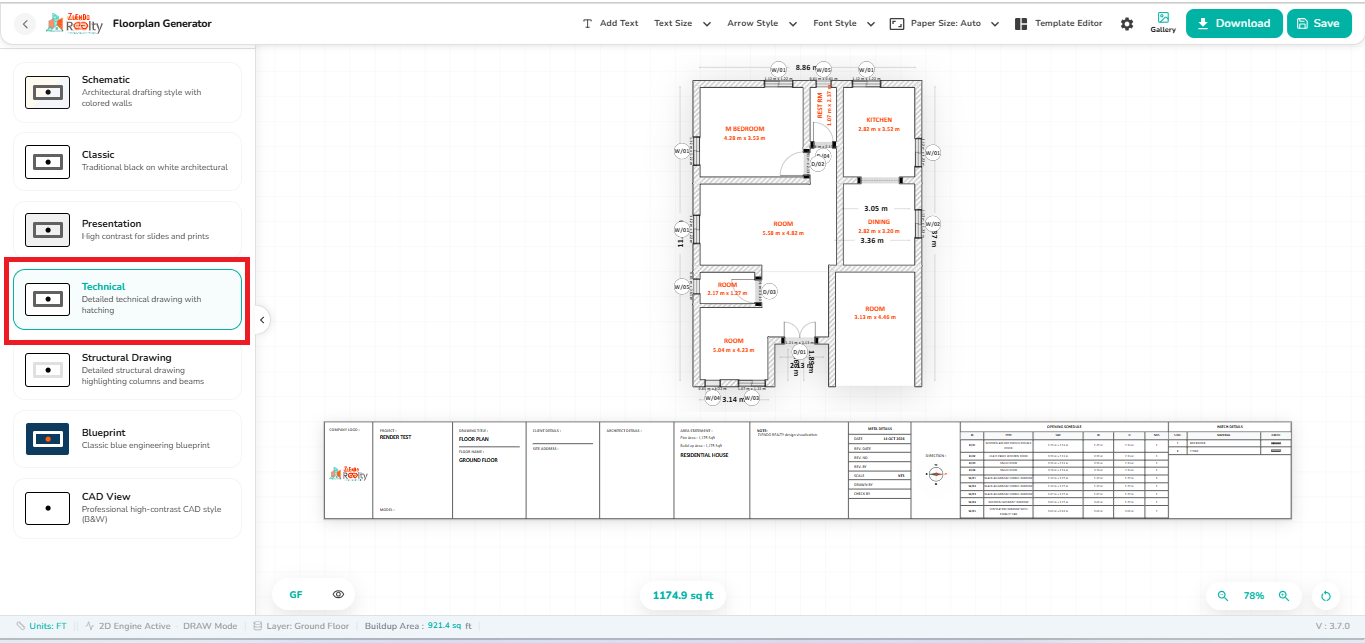Click the ROOM 5.58 m x 4.82 m label
Viewport: 1365px width, 643px height.
click(x=783, y=228)
